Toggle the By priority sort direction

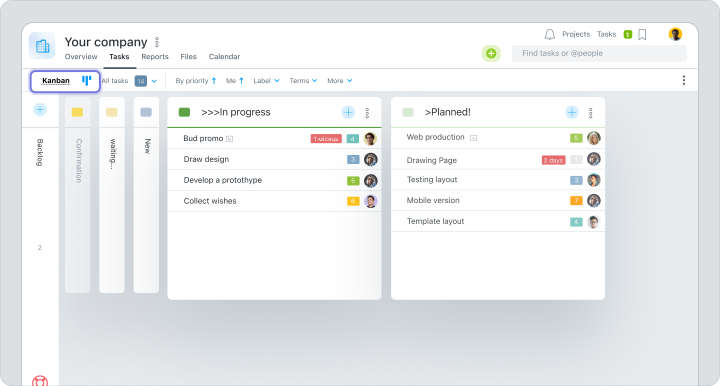(196, 81)
